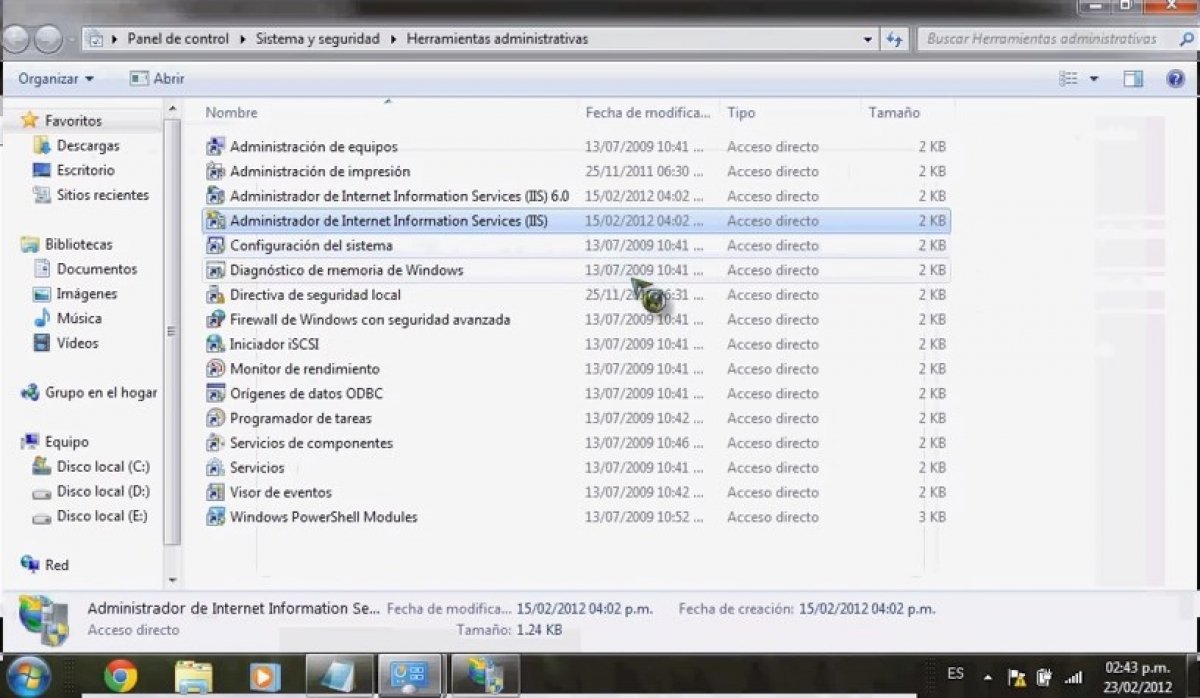Open Disco local (D:)
Screen dimensions: 1200x698
103,491
